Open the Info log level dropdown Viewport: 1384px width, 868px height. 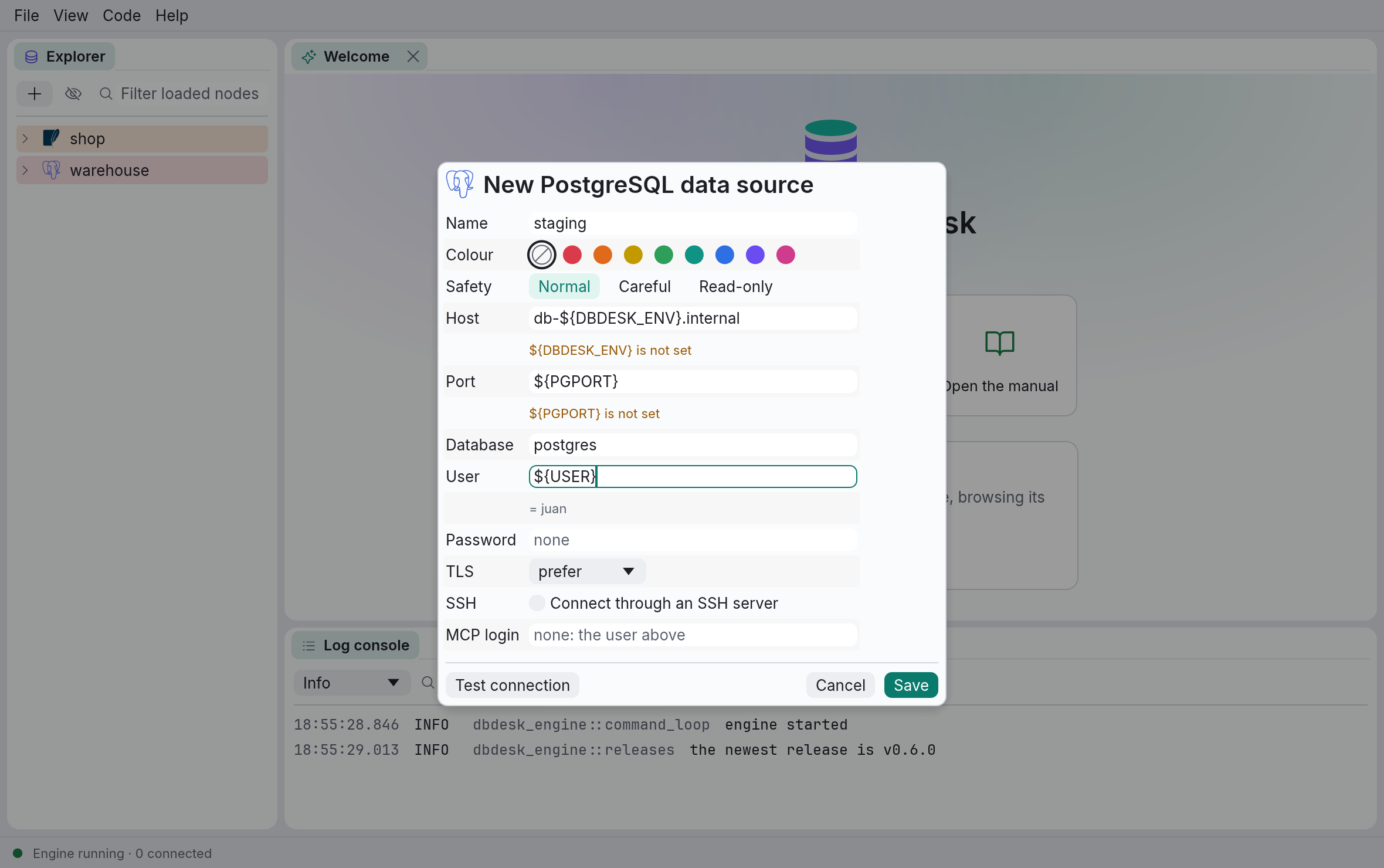[352, 683]
